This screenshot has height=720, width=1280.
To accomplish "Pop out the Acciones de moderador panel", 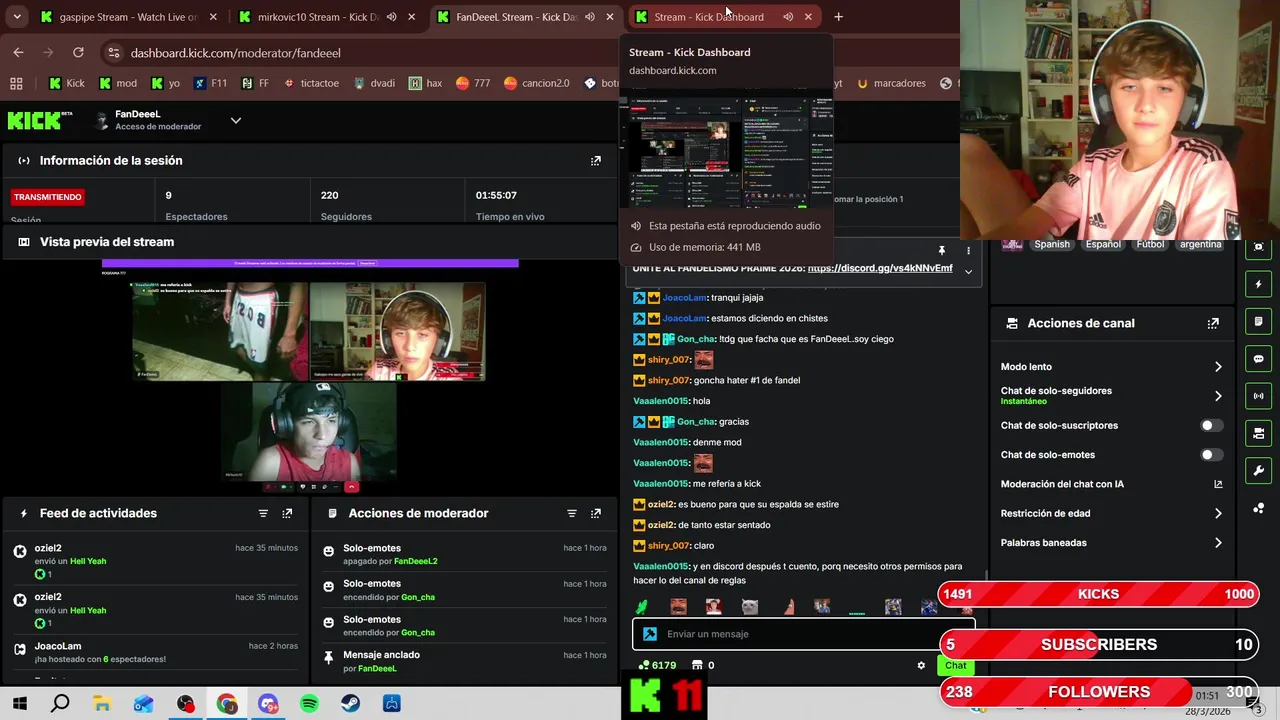I will pos(596,513).
